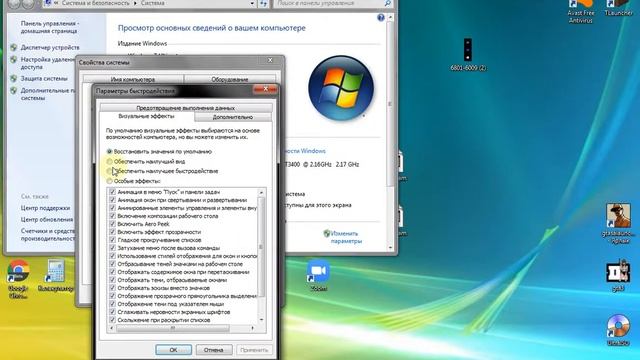
Task: Click 'Изменить параметры' link
Action: (346, 237)
